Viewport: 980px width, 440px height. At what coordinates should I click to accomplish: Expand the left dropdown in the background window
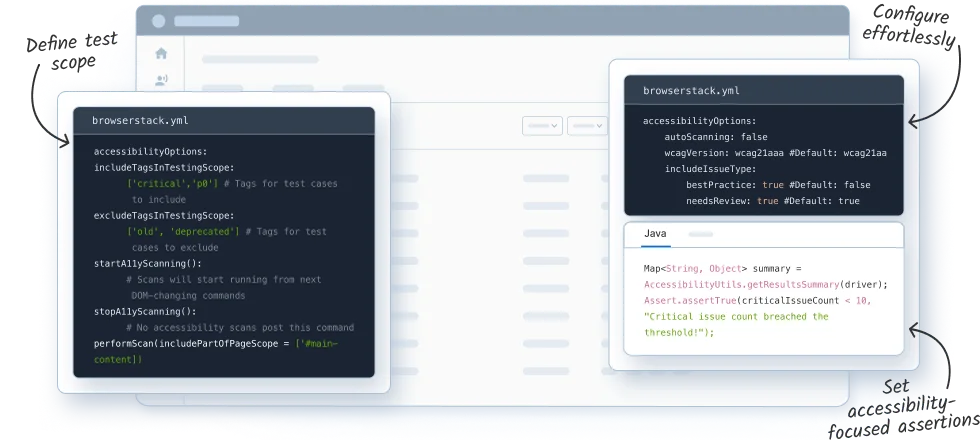pyautogui.click(x=542, y=126)
